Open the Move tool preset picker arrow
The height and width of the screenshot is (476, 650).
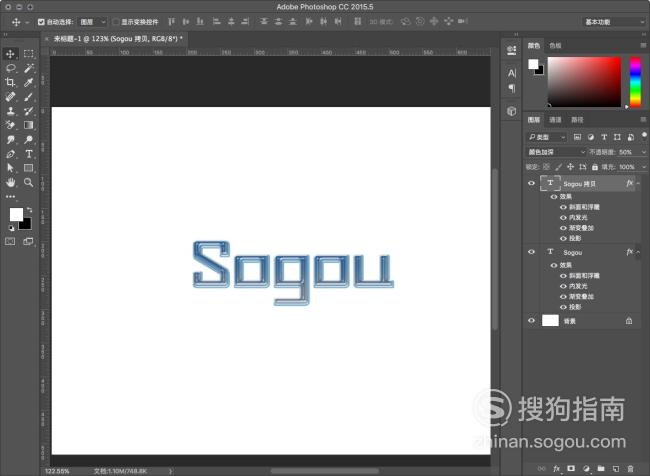pyautogui.click(x=27, y=22)
